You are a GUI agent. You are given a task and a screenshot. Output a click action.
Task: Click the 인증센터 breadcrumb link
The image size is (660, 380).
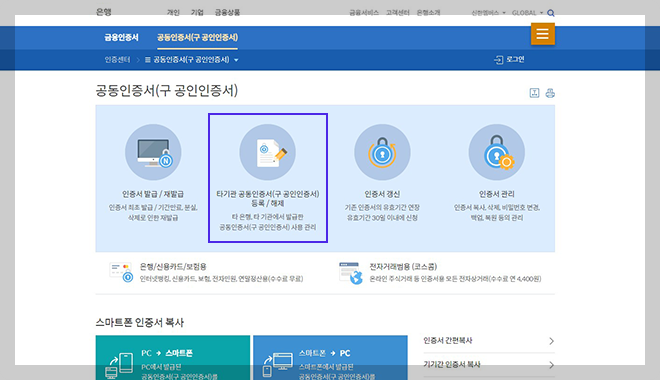pos(117,60)
